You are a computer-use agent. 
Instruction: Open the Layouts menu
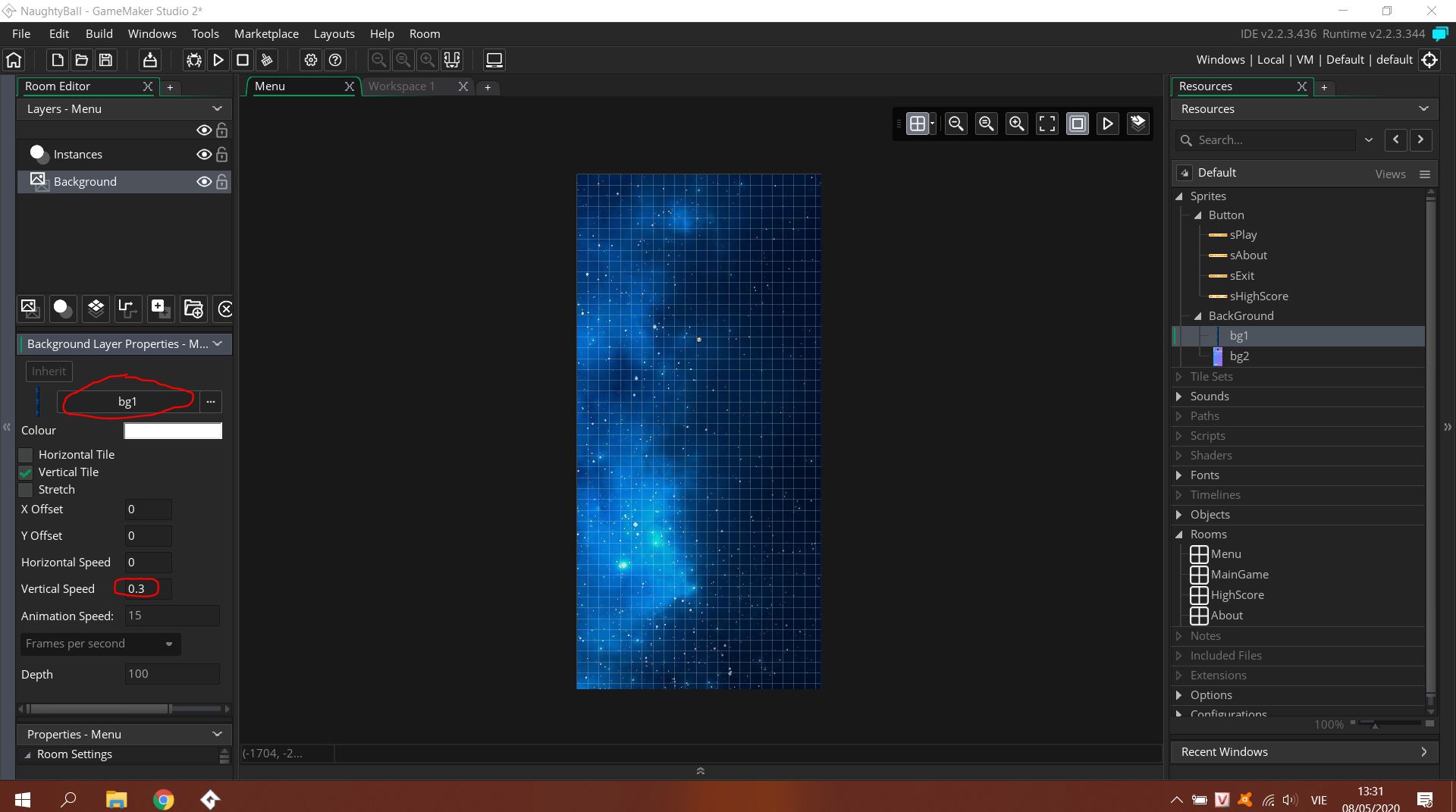[x=334, y=34]
